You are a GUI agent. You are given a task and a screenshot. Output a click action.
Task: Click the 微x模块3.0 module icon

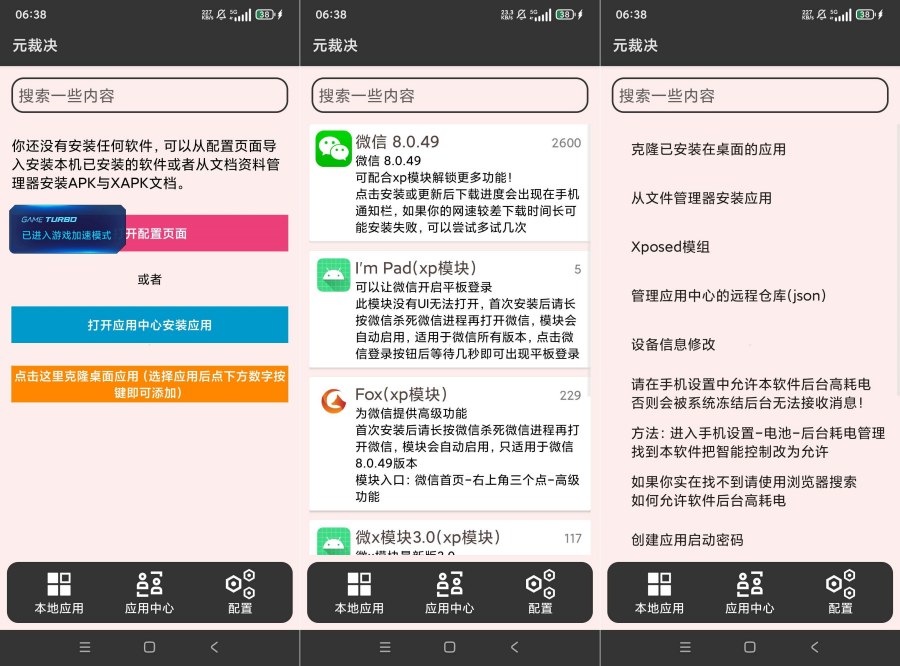(x=333, y=539)
